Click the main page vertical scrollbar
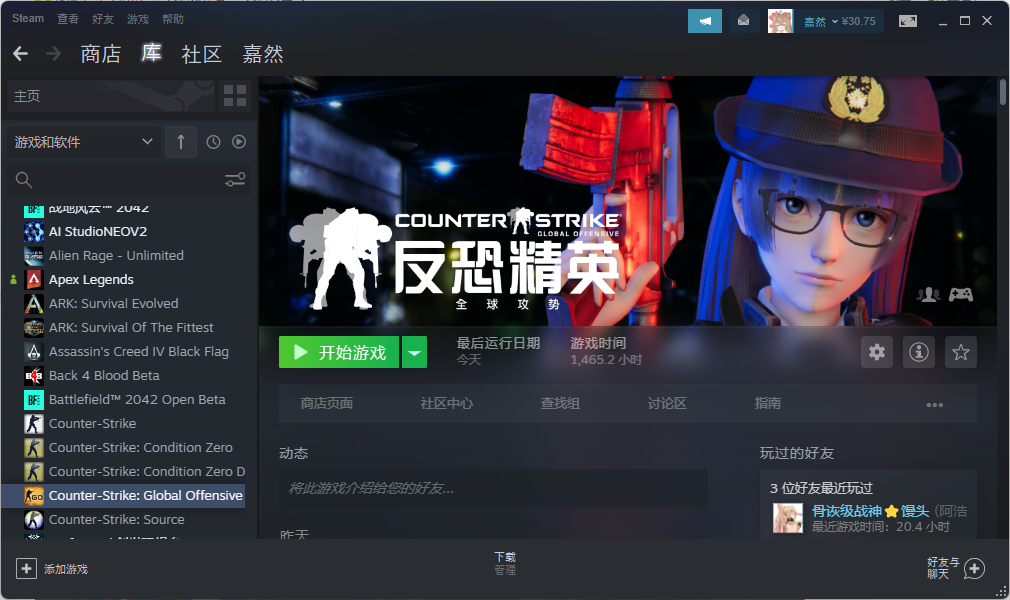 (x=1002, y=92)
